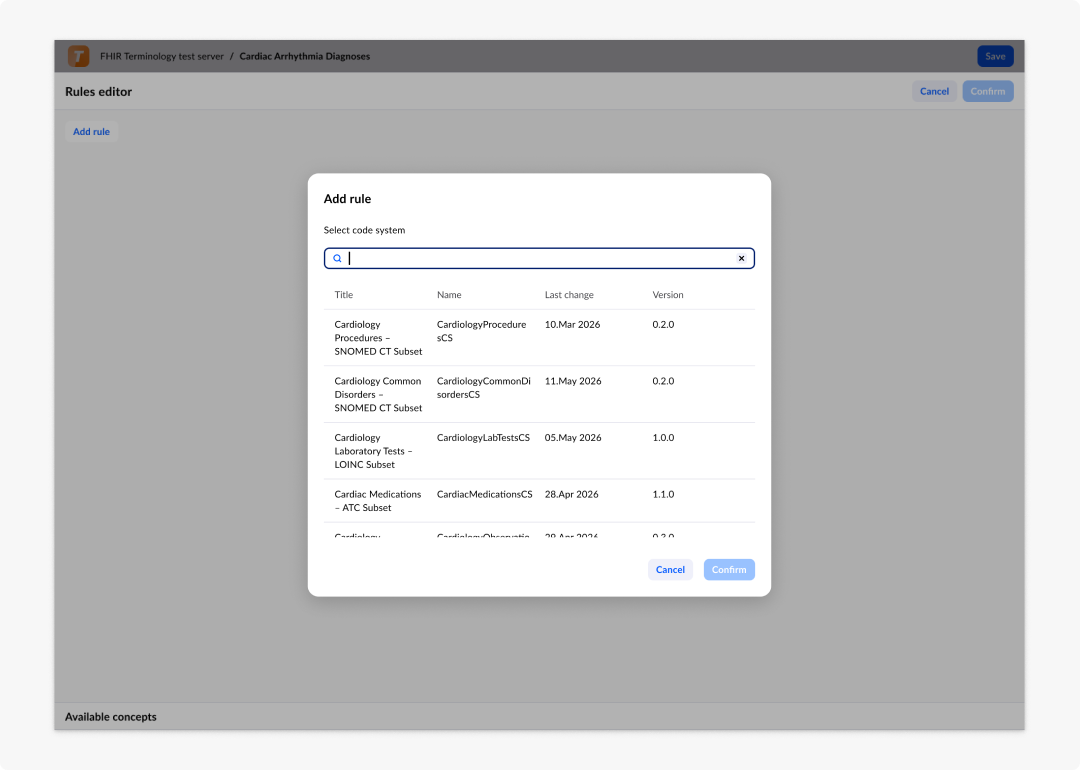Click version 1.0.0 cell
This screenshot has height=770, width=1080.
click(x=663, y=437)
